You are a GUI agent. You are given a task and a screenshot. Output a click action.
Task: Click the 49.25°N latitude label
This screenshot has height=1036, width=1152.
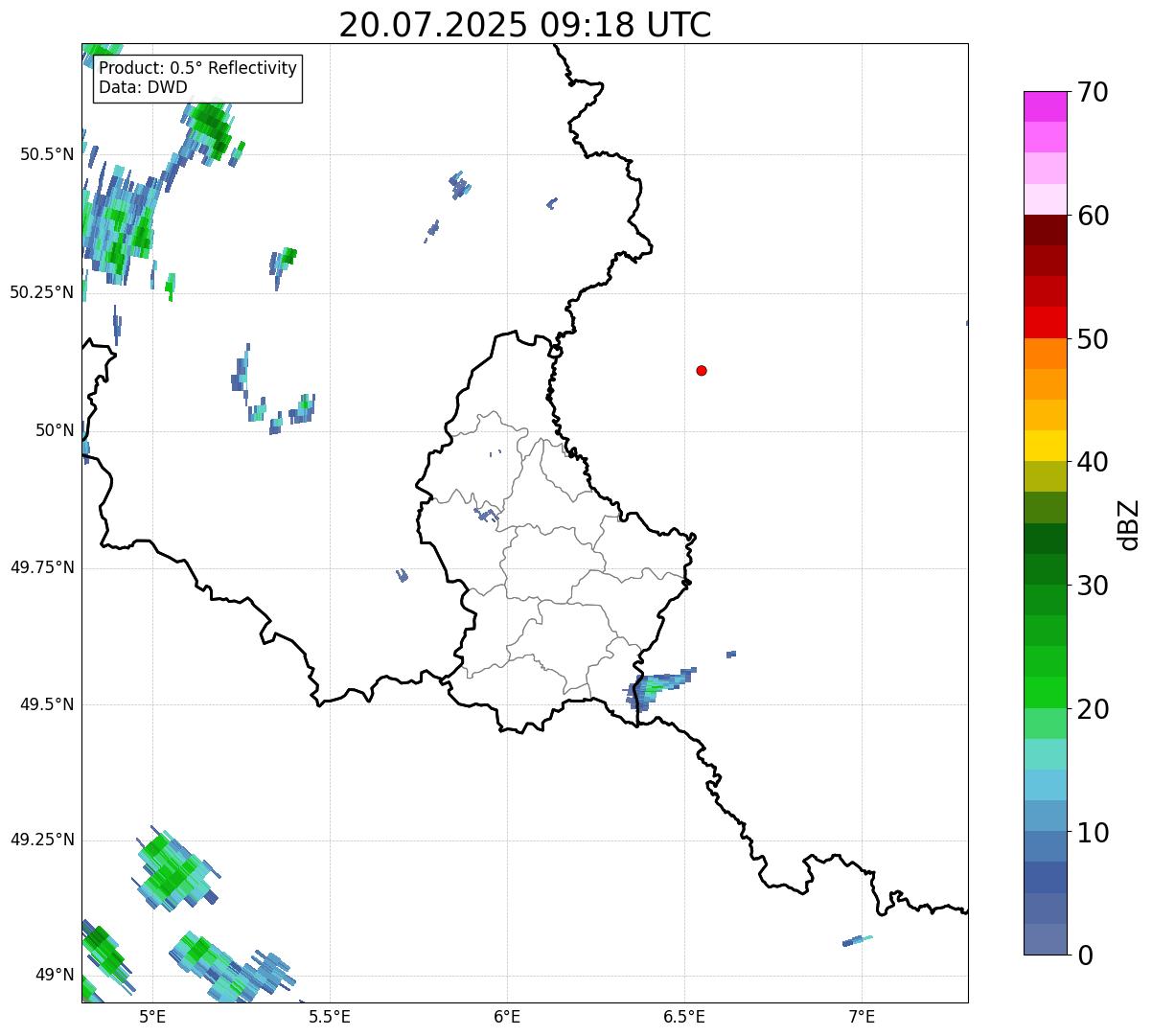[x=41, y=840]
